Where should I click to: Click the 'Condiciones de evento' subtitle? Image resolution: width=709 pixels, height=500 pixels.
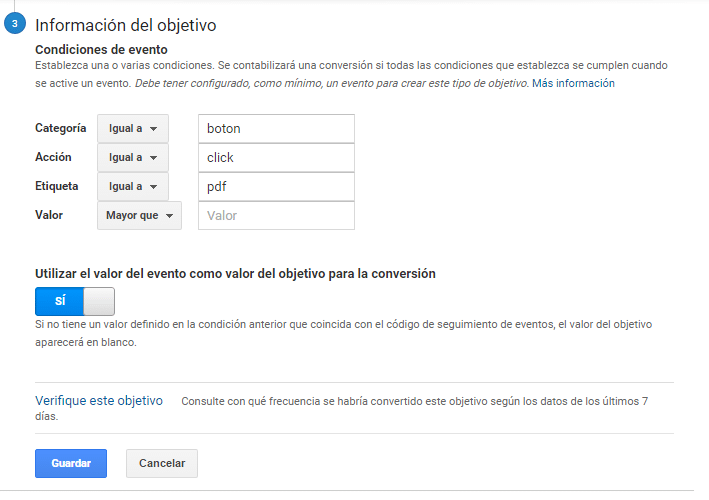coord(101,50)
